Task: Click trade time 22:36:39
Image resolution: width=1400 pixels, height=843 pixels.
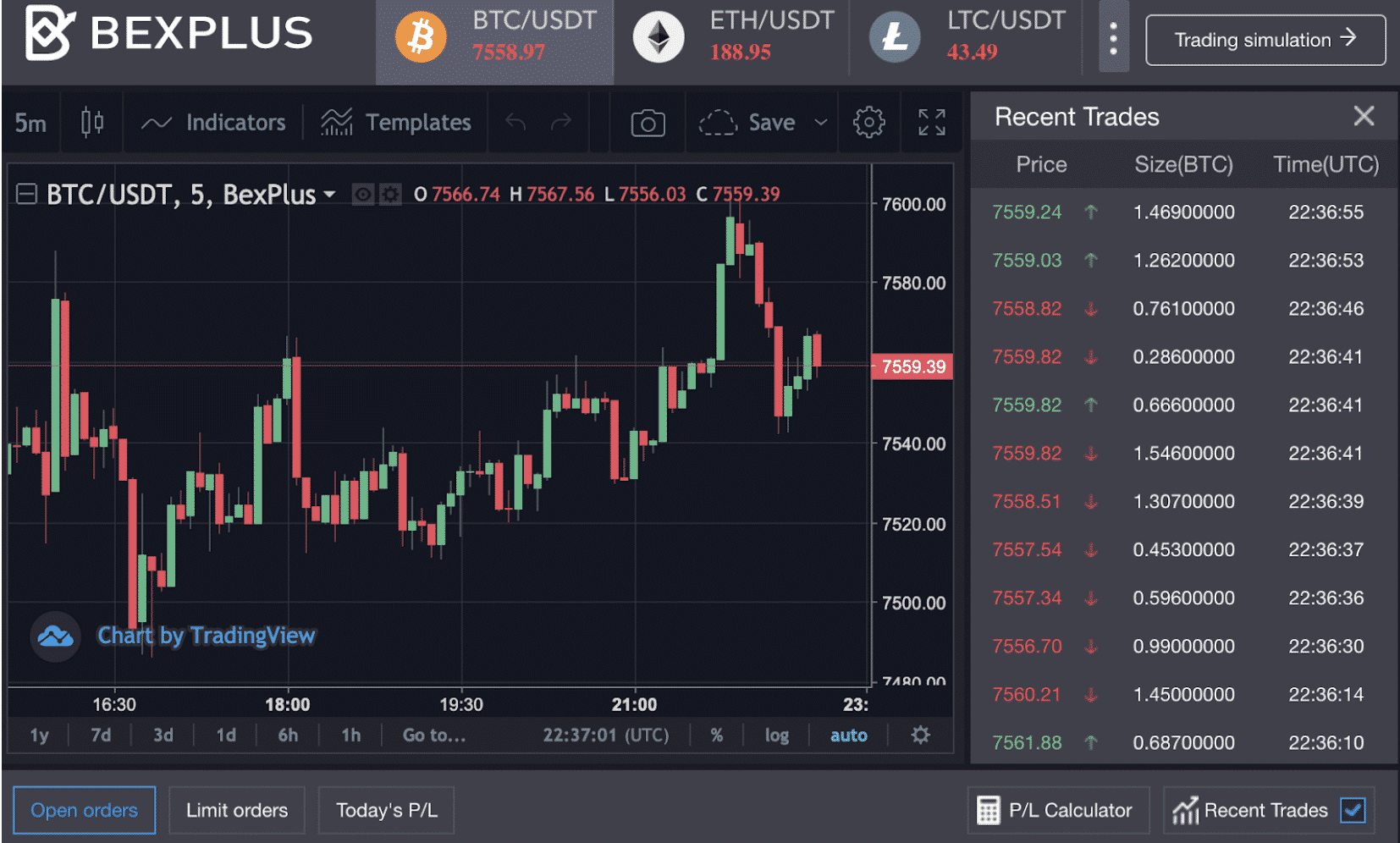Action: pos(1326,501)
